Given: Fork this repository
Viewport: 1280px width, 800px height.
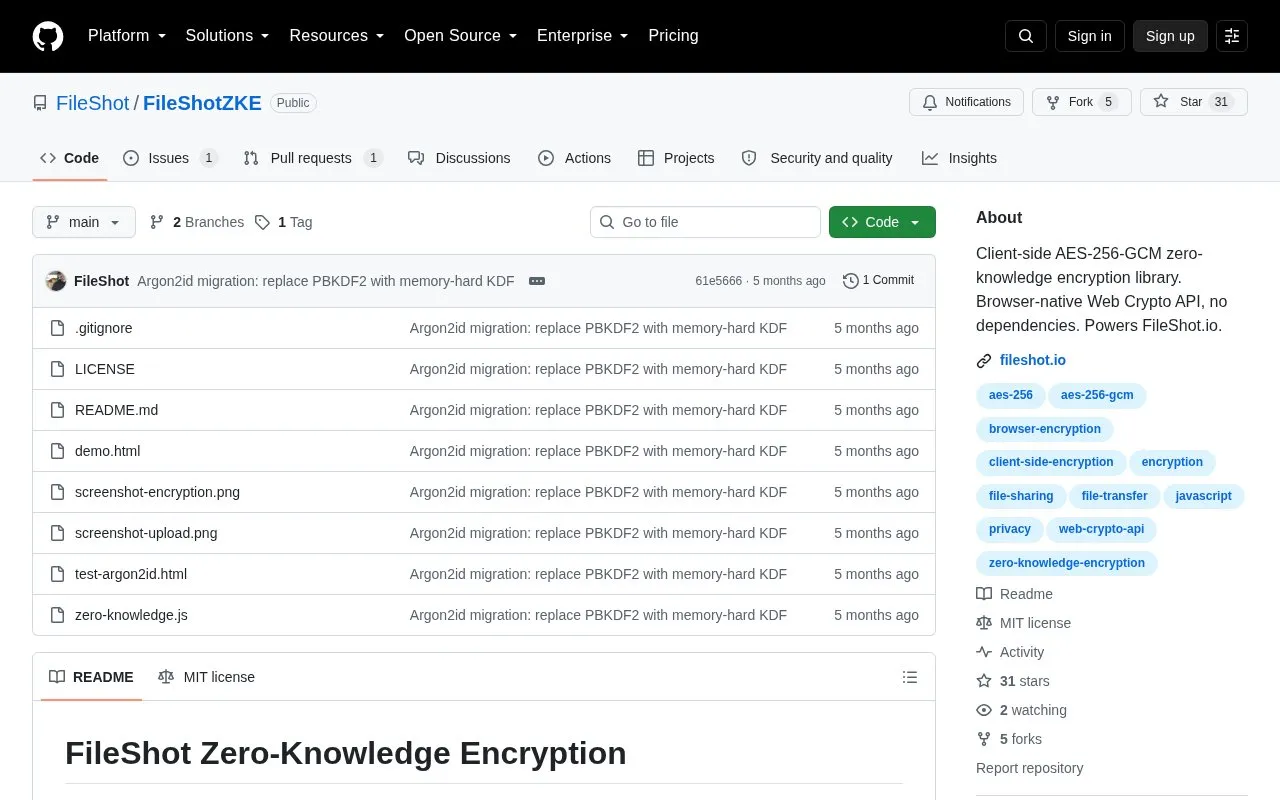Looking at the screenshot, I should pyautogui.click(x=1082, y=102).
